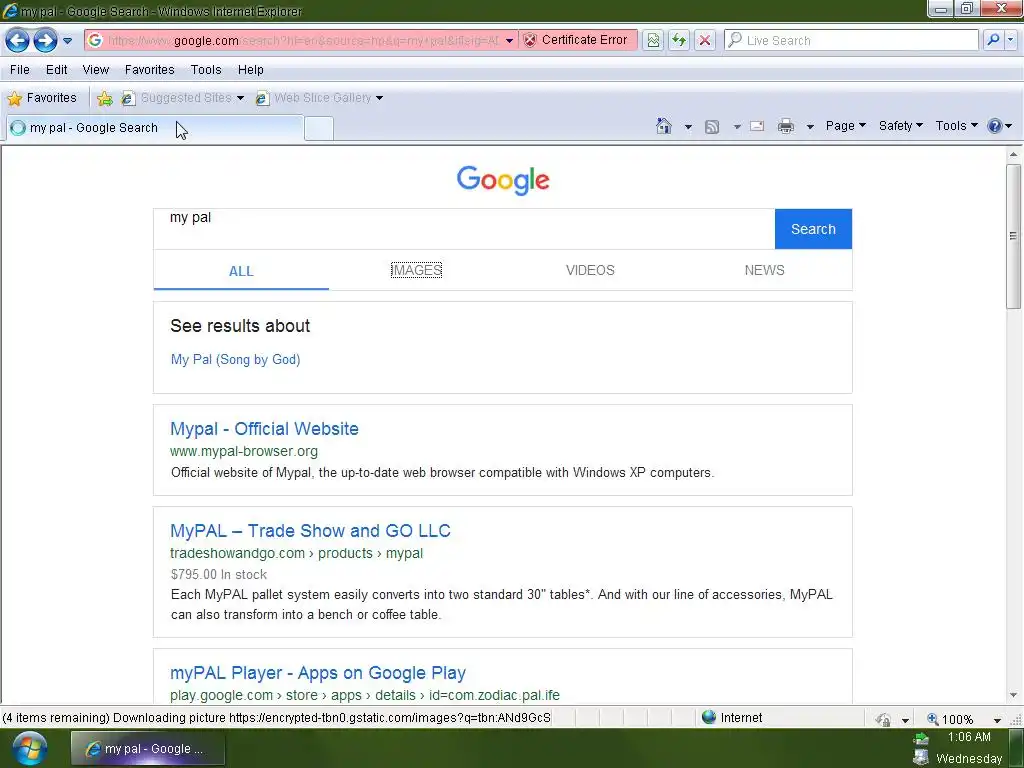Click the Compatibility View icon

point(653,40)
